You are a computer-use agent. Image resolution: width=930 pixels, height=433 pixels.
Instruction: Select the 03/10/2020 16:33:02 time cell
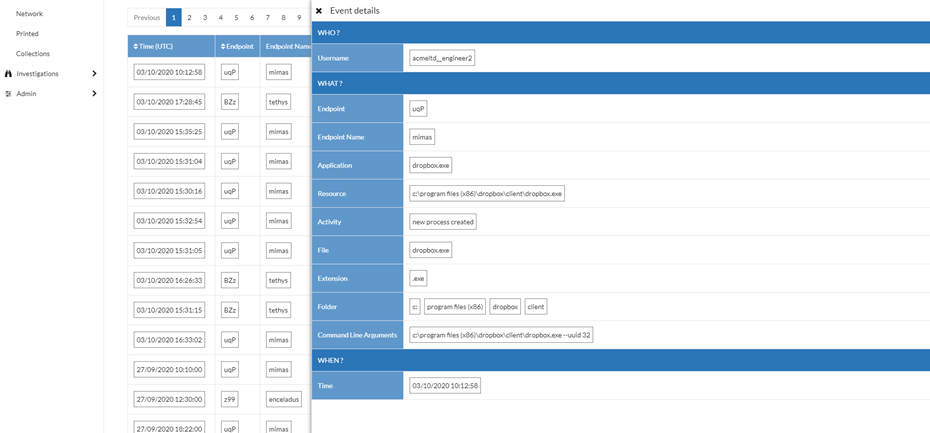[170, 340]
